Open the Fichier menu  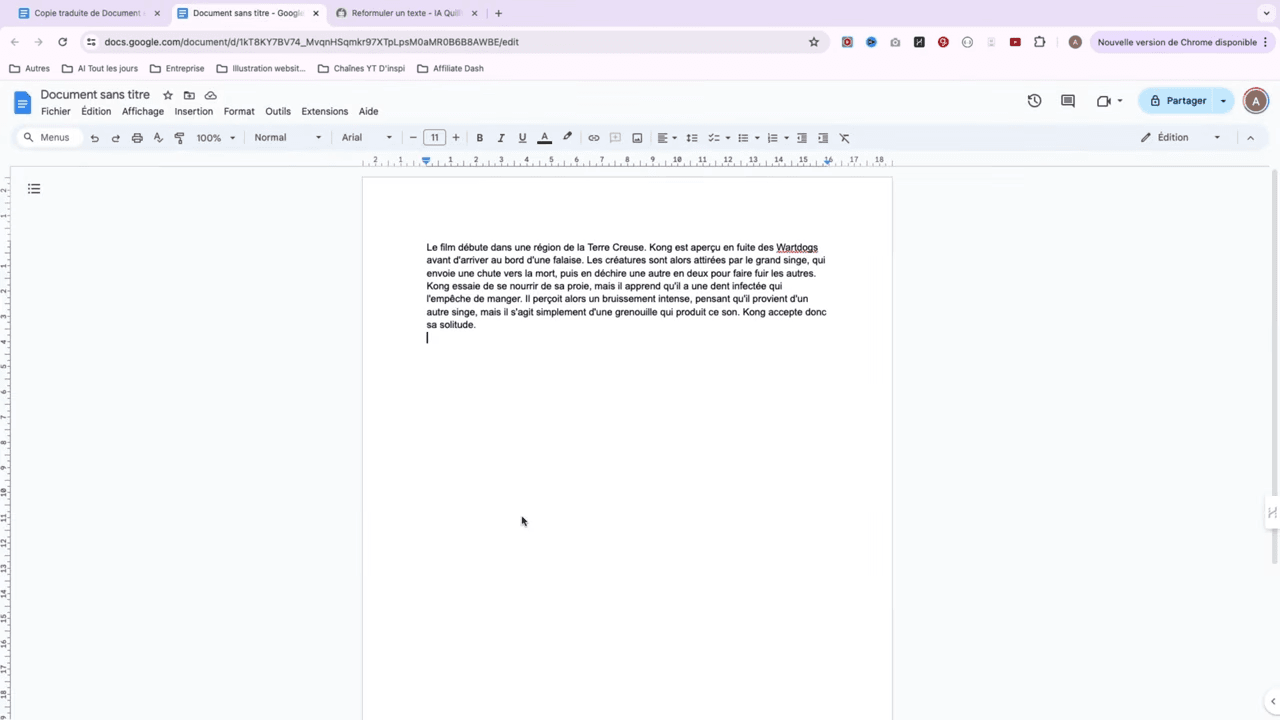click(x=56, y=112)
